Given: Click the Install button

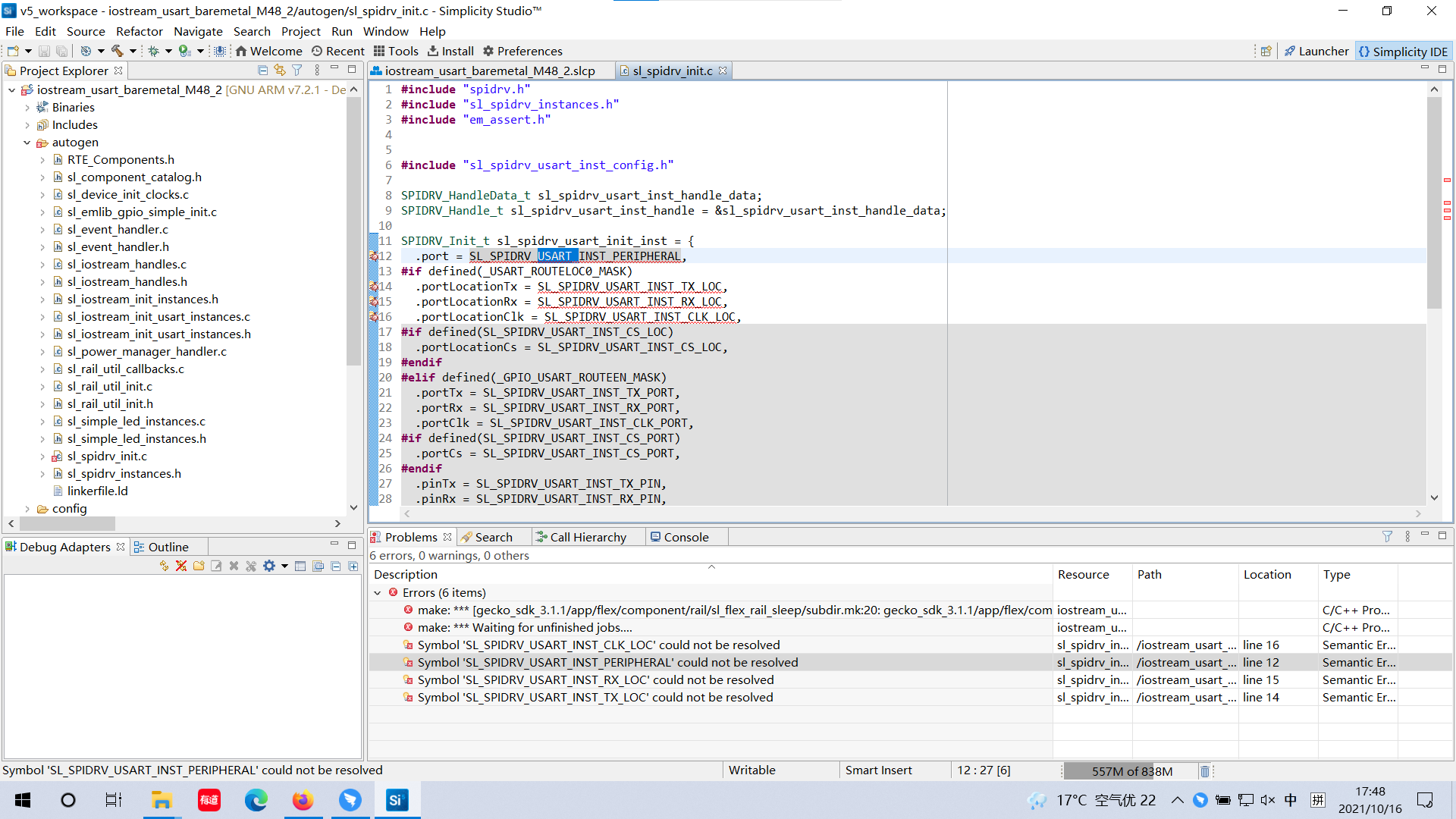Looking at the screenshot, I should pos(450,51).
